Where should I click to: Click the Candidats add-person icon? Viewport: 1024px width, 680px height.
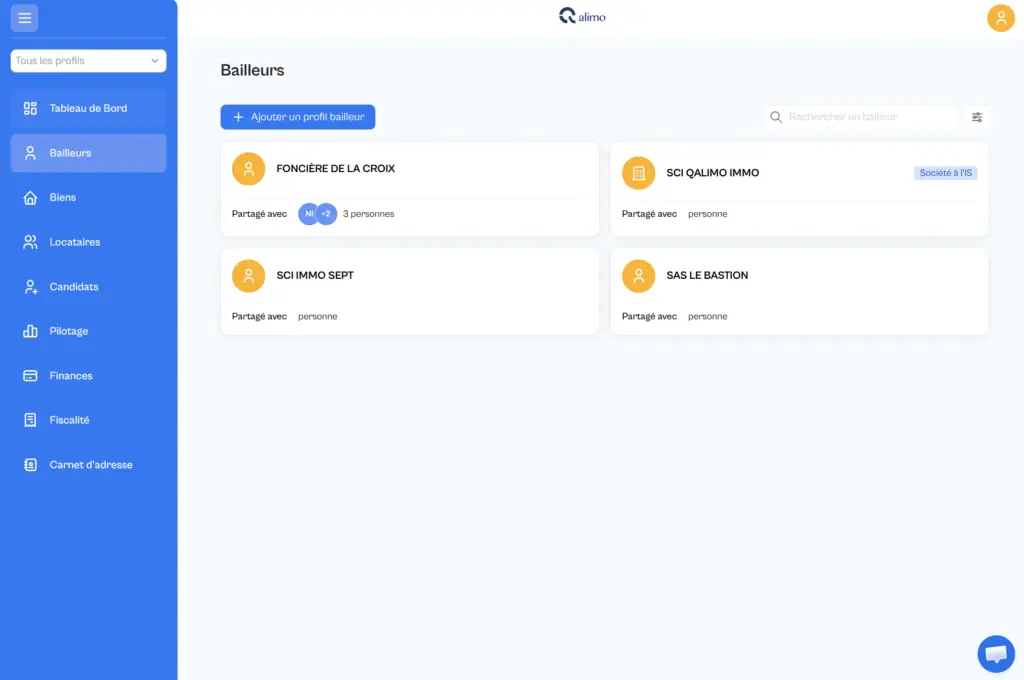pyautogui.click(x=30, y=287)
